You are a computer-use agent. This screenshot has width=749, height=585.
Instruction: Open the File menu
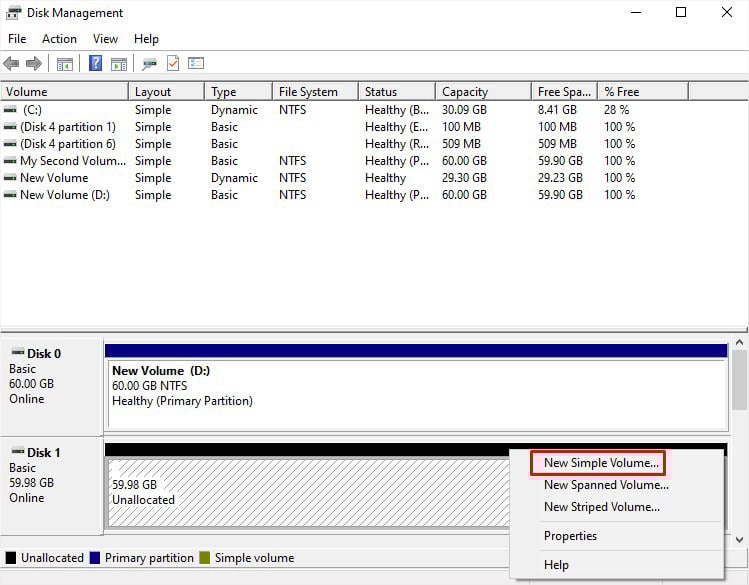click(x=17, y=39)
